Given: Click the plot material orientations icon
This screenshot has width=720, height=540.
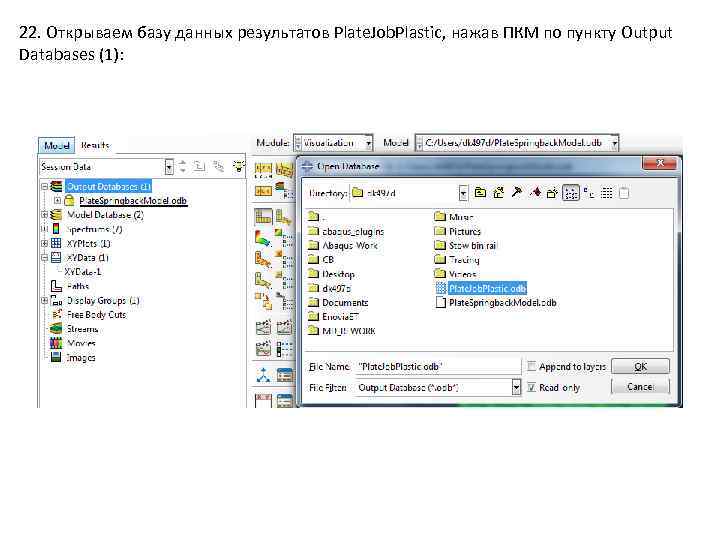Looking at the screenshot, I should point(263,280).
